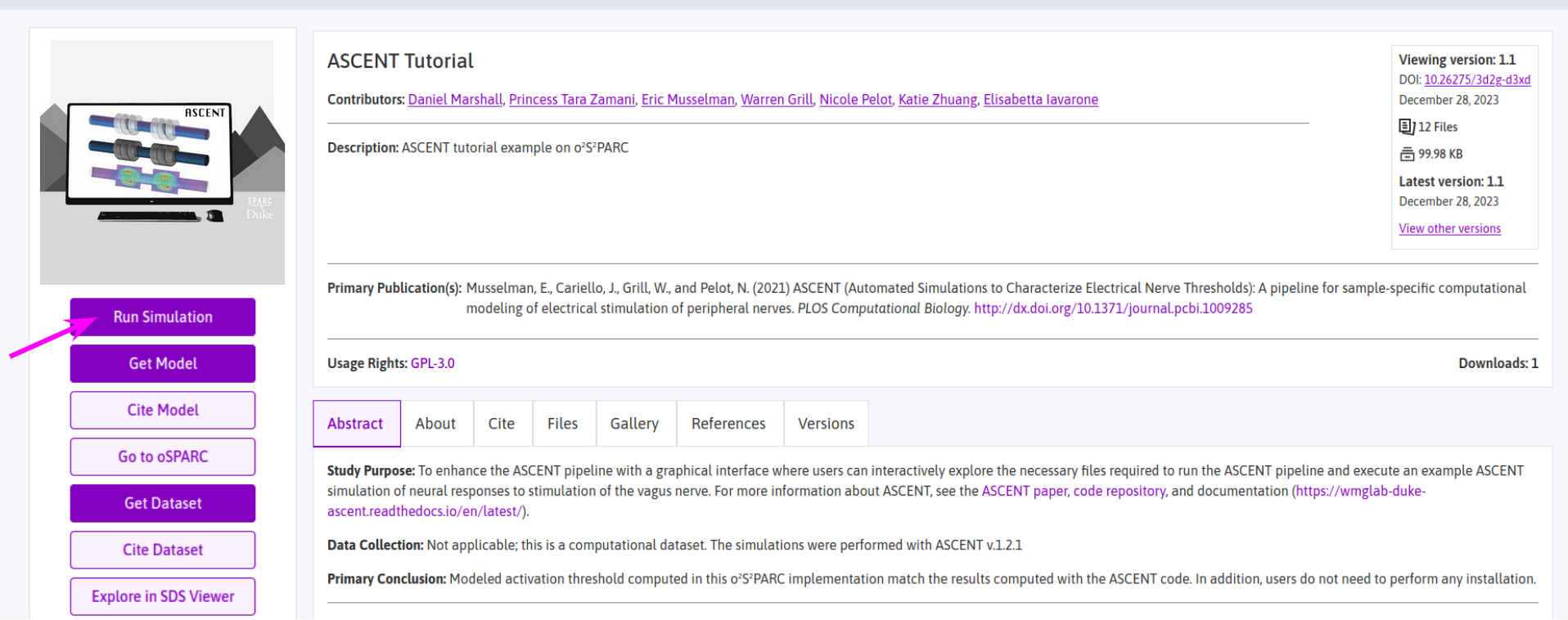Image resolution: width=1568 pixels, height=620 pixels.
Task: Open the ASCENT paper link
Action: click(1025, 491)
